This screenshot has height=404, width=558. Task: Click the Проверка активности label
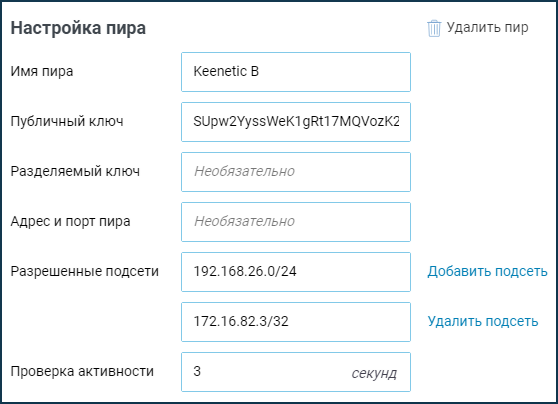pos(82,371)
